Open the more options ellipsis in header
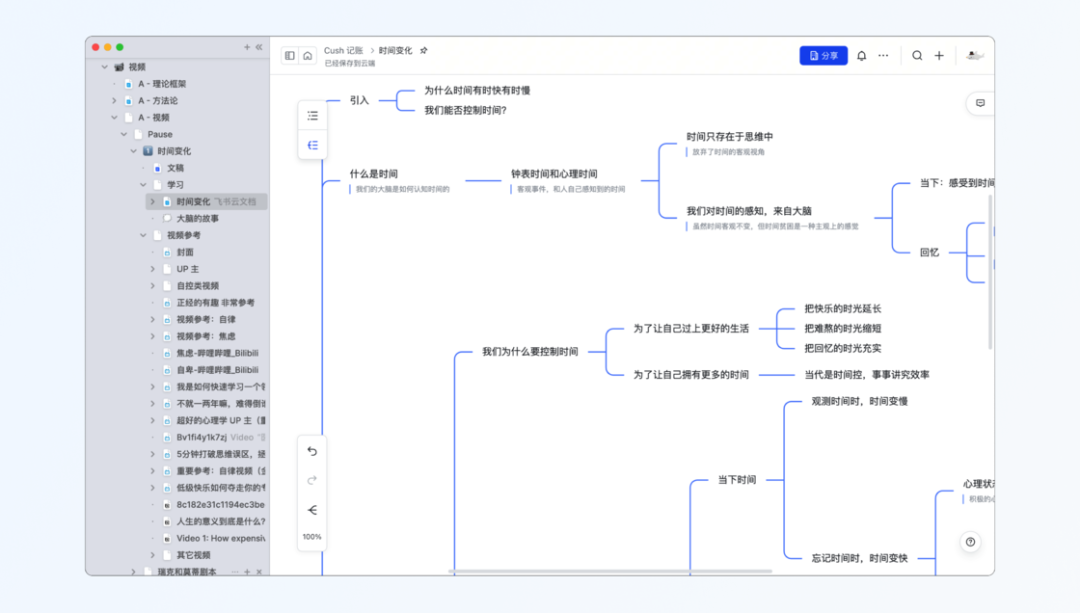The height and width of the screenshot is (613, 1080). [884, 56]
